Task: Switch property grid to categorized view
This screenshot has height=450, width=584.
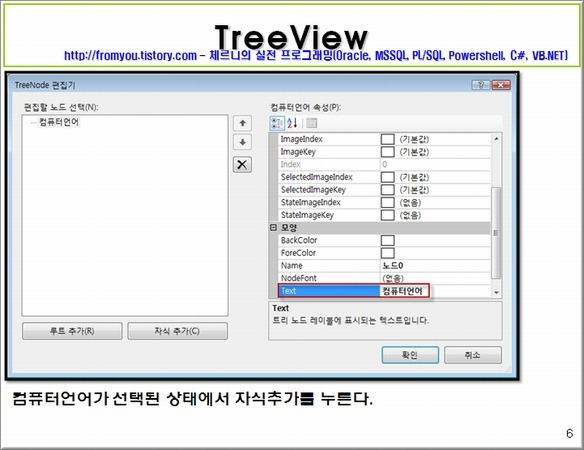Action: (x=277, y=123)
